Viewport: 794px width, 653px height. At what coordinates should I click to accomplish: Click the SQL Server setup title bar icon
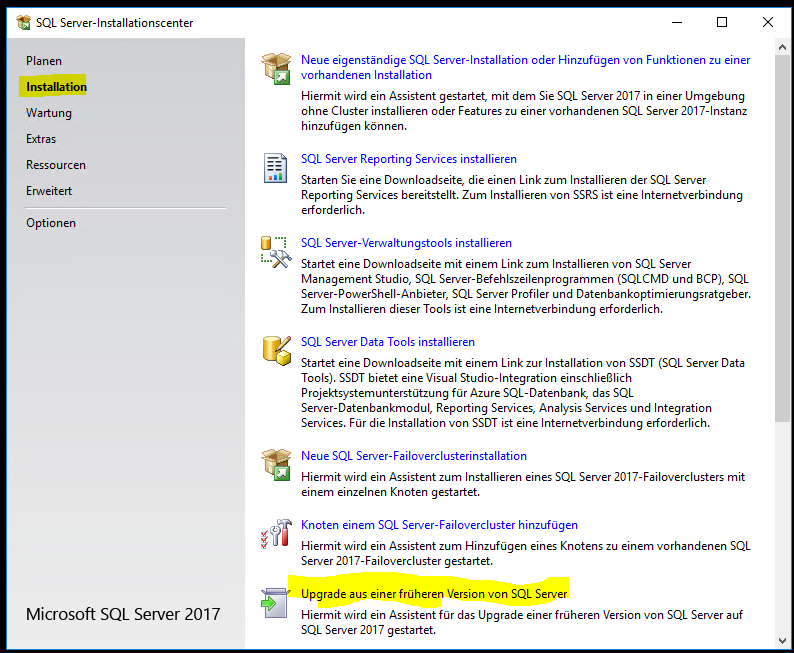tap(23, 22)
